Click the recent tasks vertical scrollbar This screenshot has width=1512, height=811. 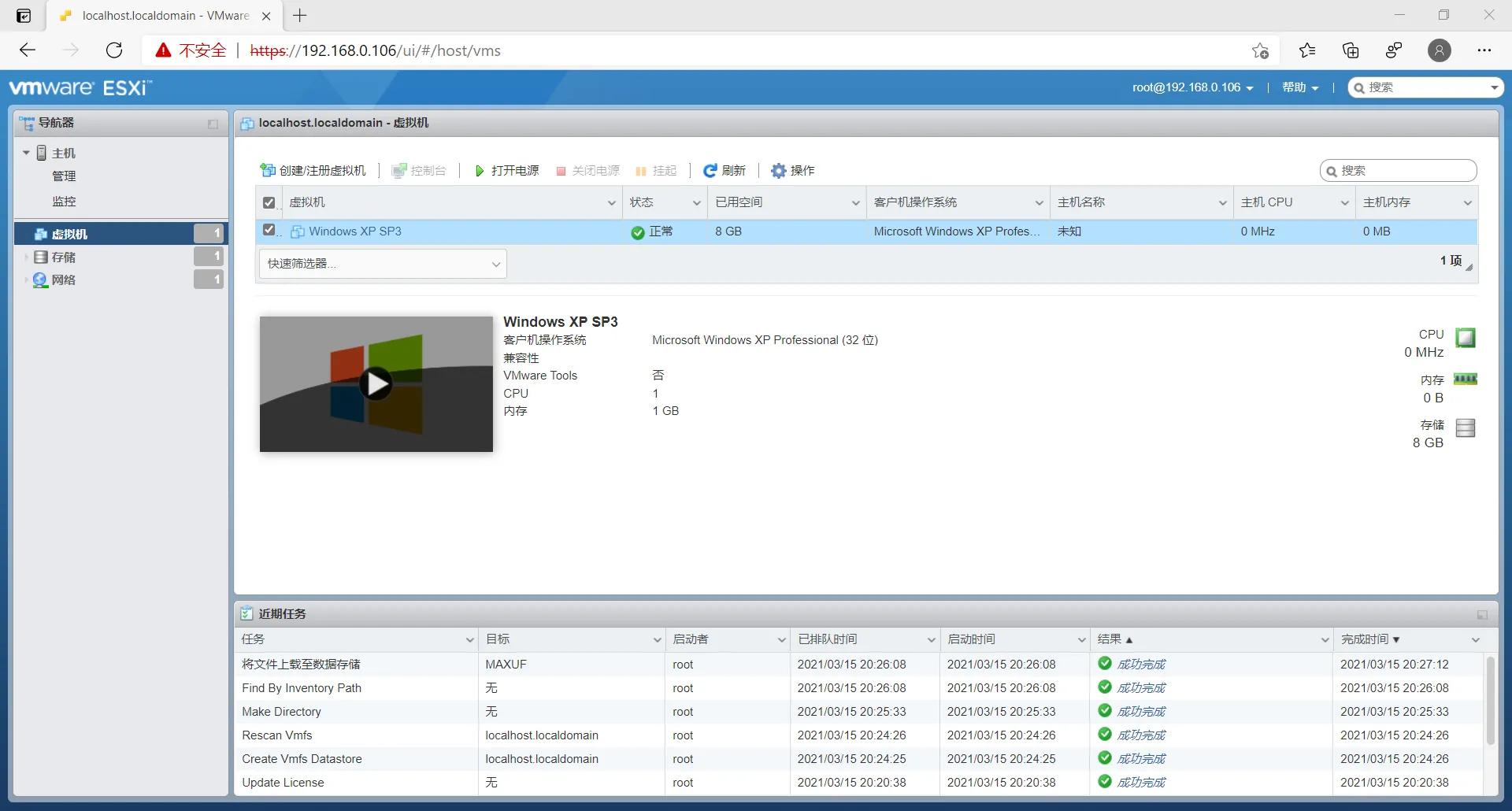click(x=1490, y=701)
